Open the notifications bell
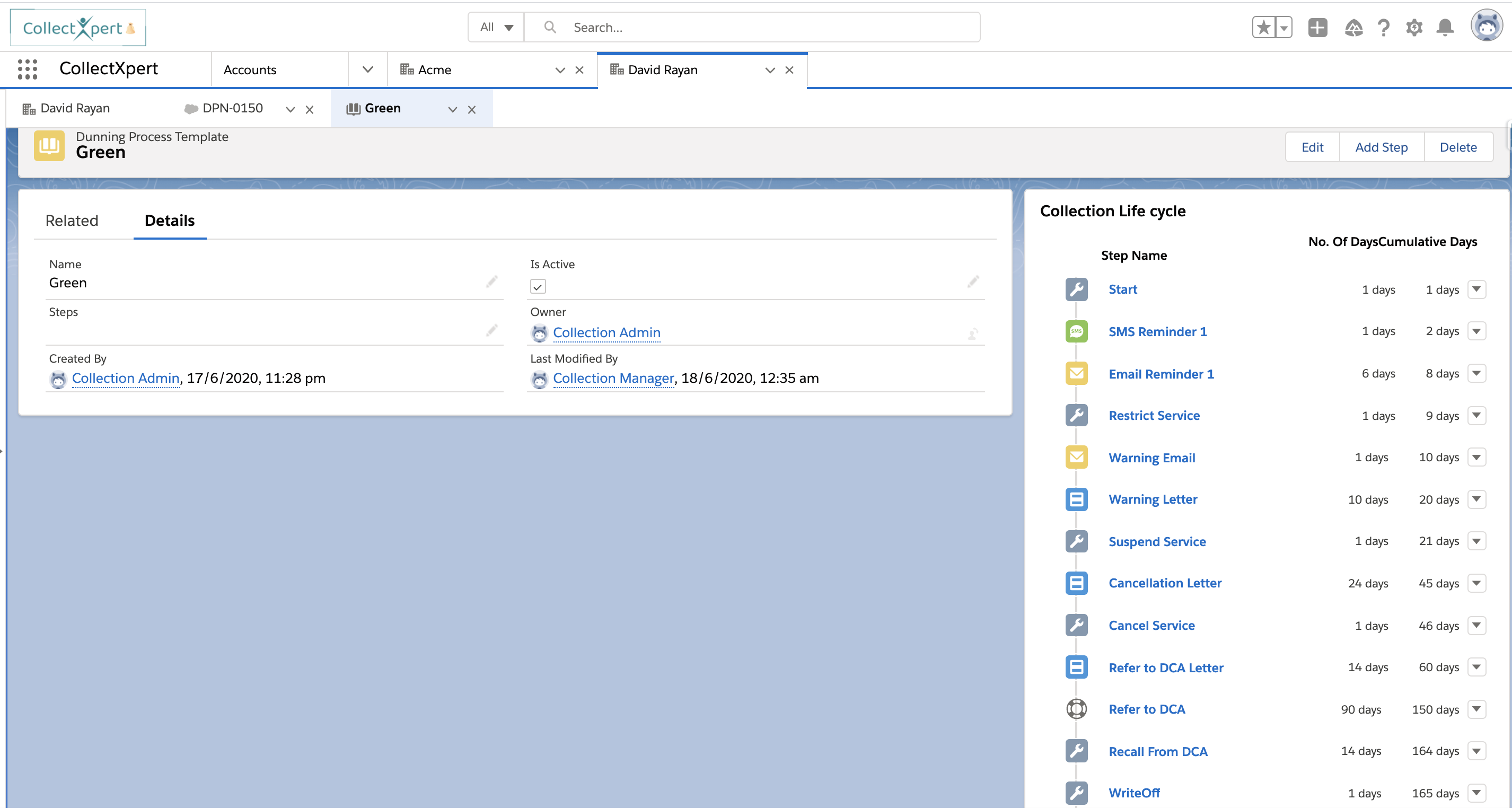The height and width of the screenshot is (808, 1512). click(x=1445, y=27)
